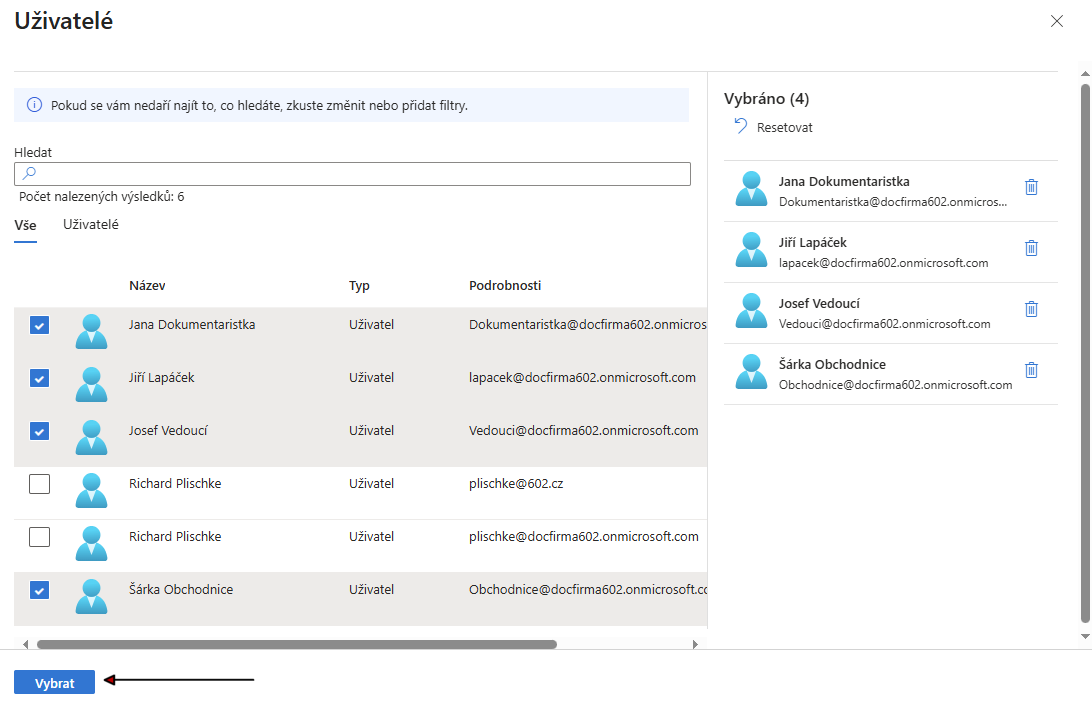
Task: Remove Jiří Lapáček via trash icon
Action: tap(1031, 248)
